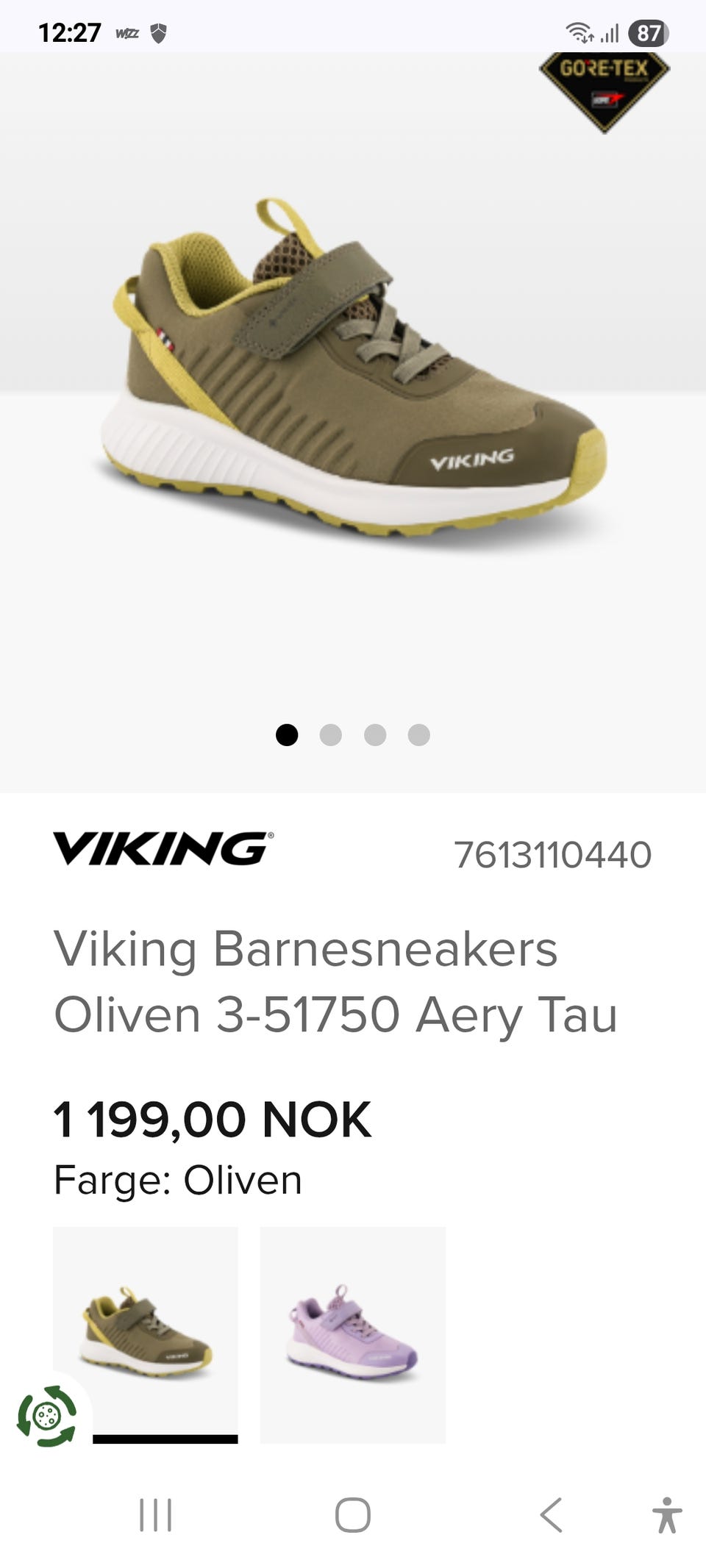Select the first image carousel dot
Screen dimensions: 706x1568
coord(287,734)
